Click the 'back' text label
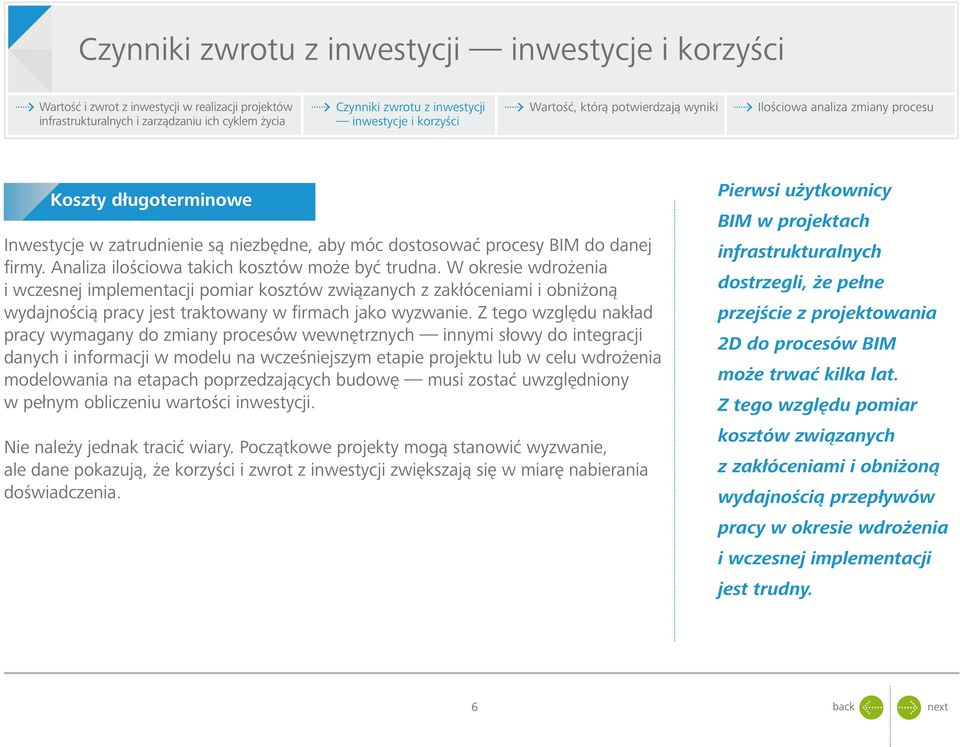The height and width of the screenshot is (747, 960). click(843, 707)
